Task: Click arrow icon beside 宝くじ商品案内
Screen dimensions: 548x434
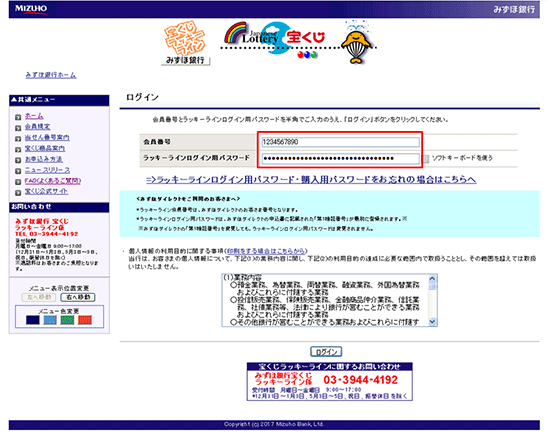Action: coord(18,150)
